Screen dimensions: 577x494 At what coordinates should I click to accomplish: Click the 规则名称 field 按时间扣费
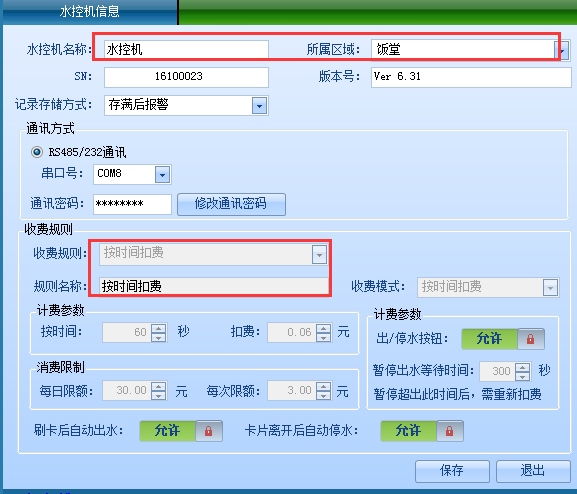click(214, 286)
